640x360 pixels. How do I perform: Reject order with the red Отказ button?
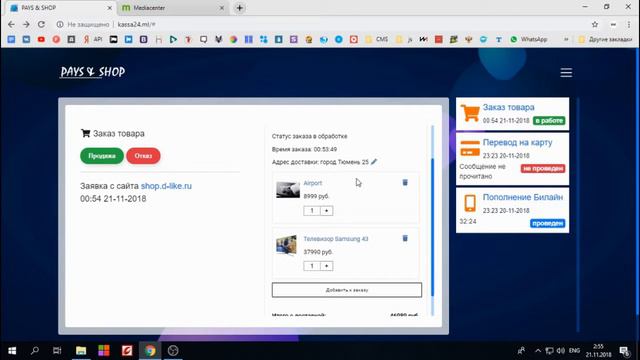(x=143, y=156)
